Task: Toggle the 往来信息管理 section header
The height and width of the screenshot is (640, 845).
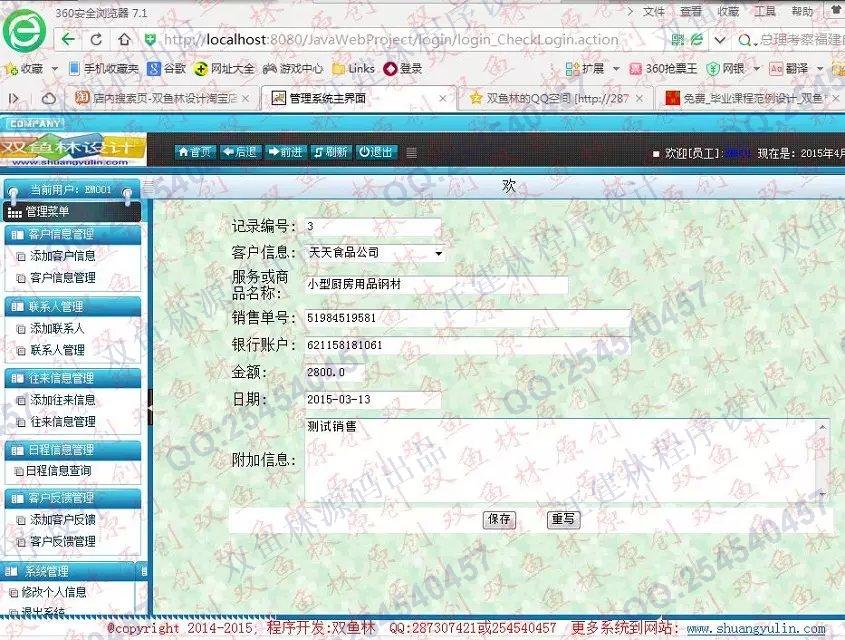Action: click(x=72, y=378)
